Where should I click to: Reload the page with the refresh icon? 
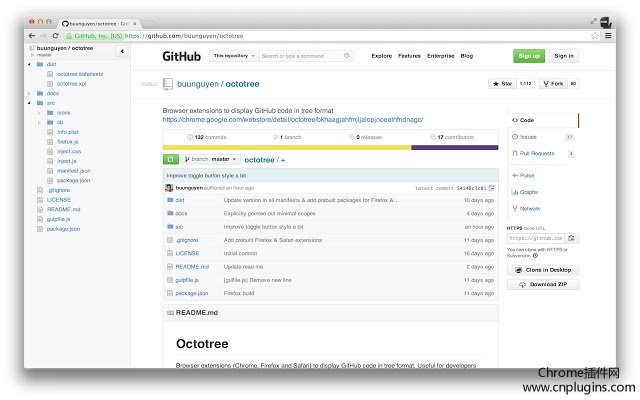tap(56, 36)
